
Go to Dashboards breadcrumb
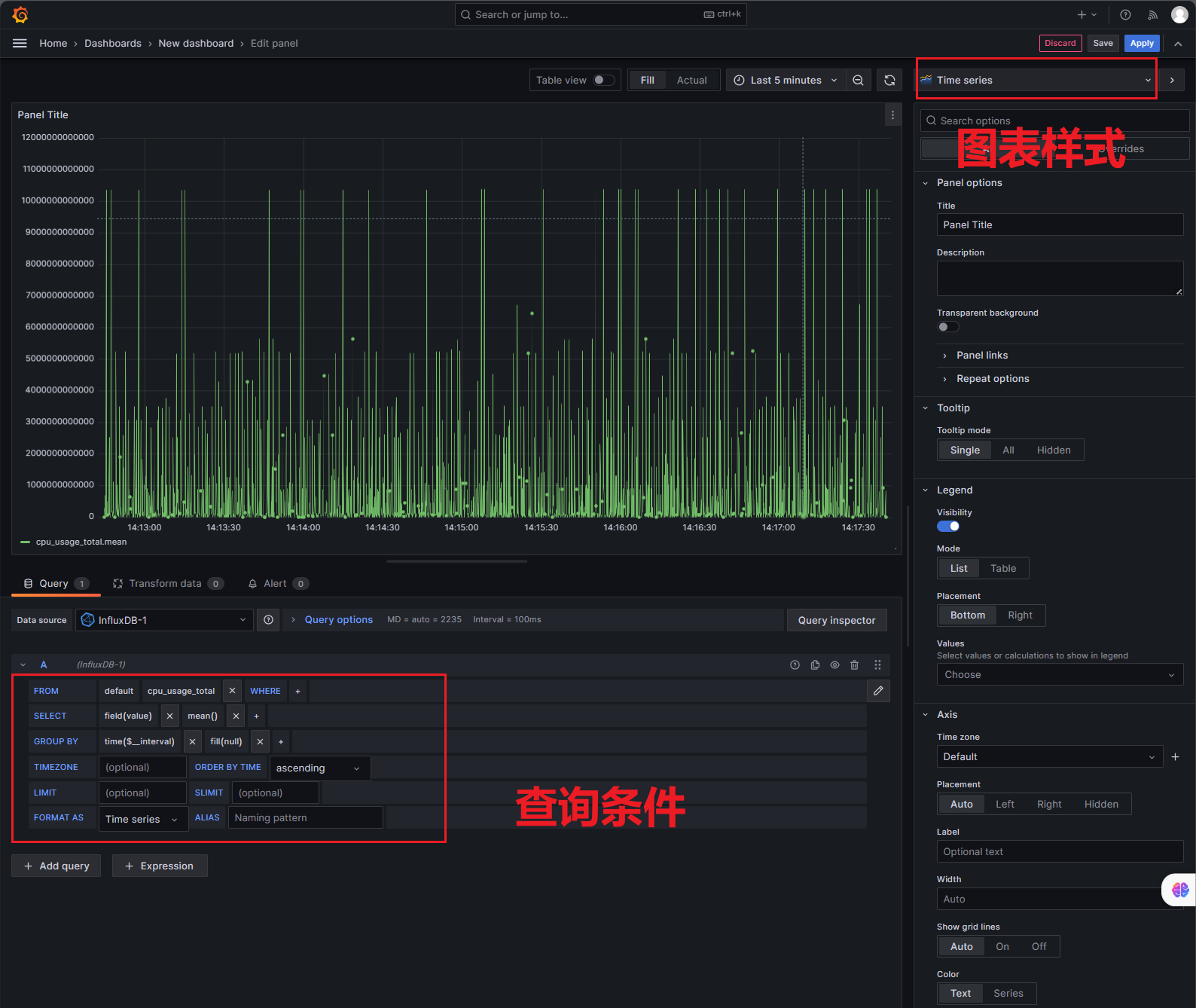click(112, 43)
